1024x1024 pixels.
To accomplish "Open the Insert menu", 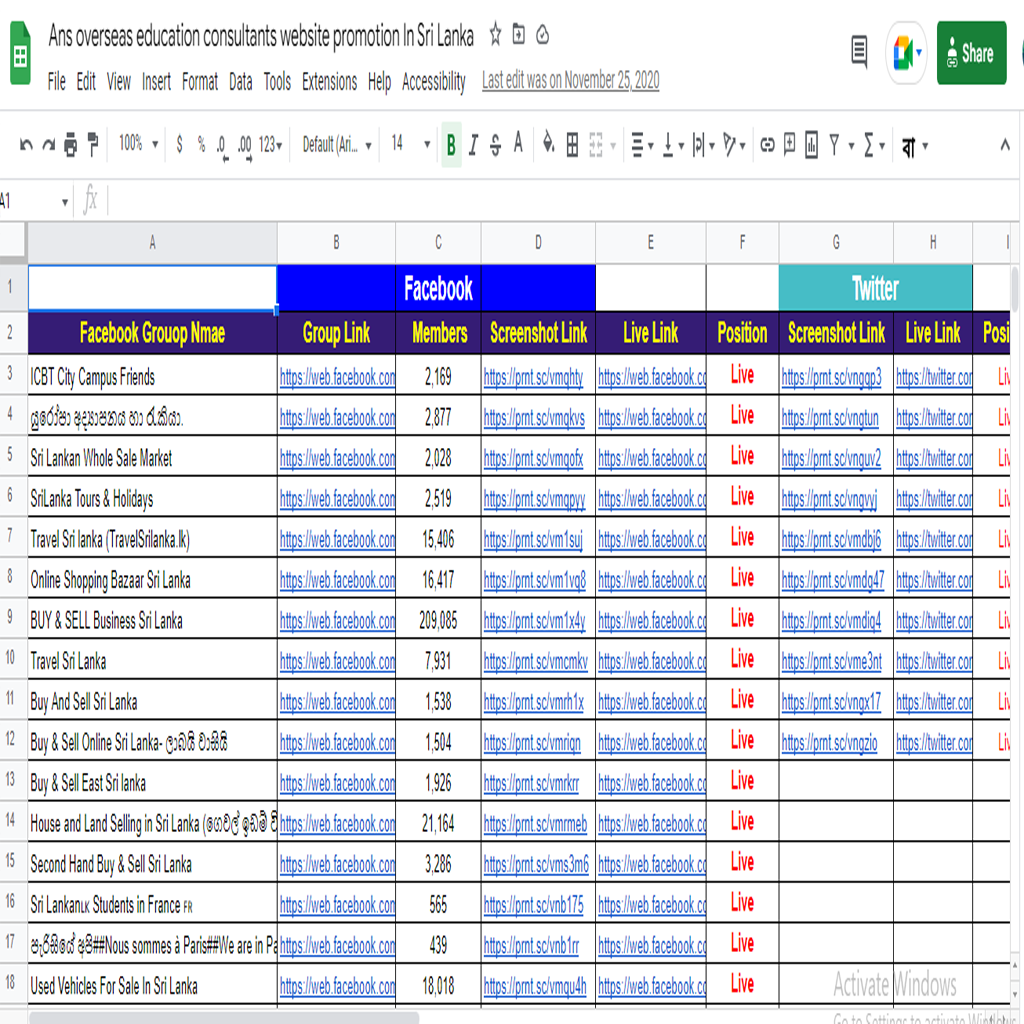I will pos(156,82).
